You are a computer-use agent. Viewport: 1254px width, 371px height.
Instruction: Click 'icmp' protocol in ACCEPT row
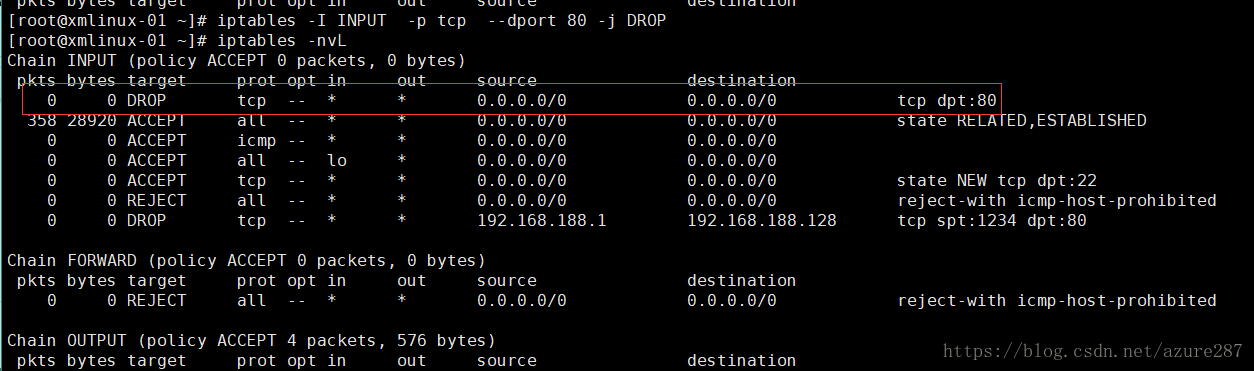257,141
